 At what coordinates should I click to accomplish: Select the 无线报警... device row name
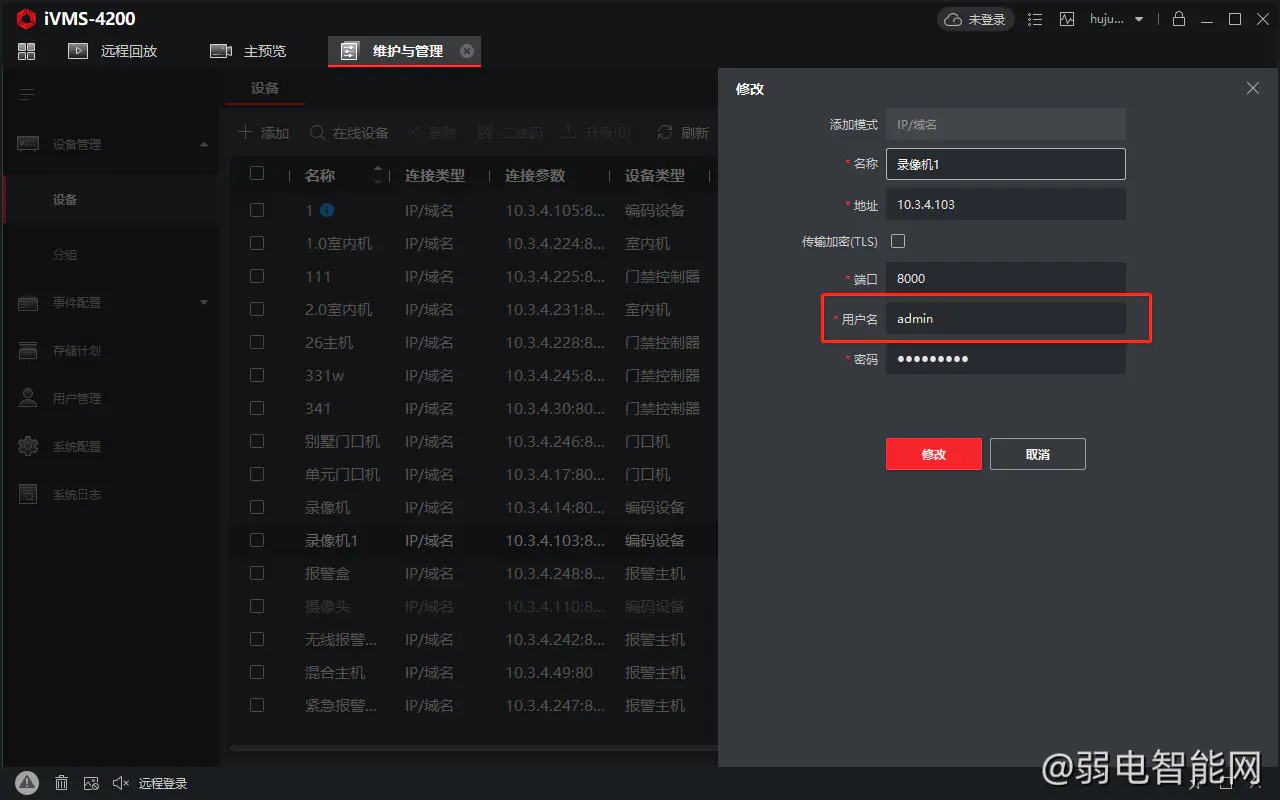(341, 639)
